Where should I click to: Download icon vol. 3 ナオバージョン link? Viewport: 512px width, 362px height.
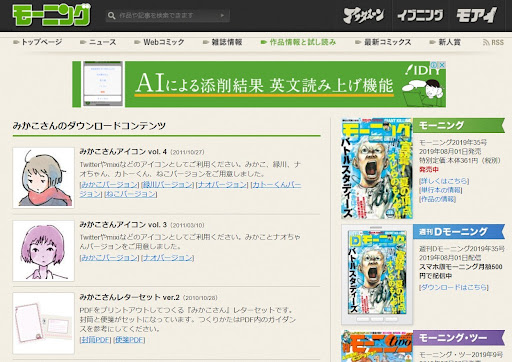point(168,258)
